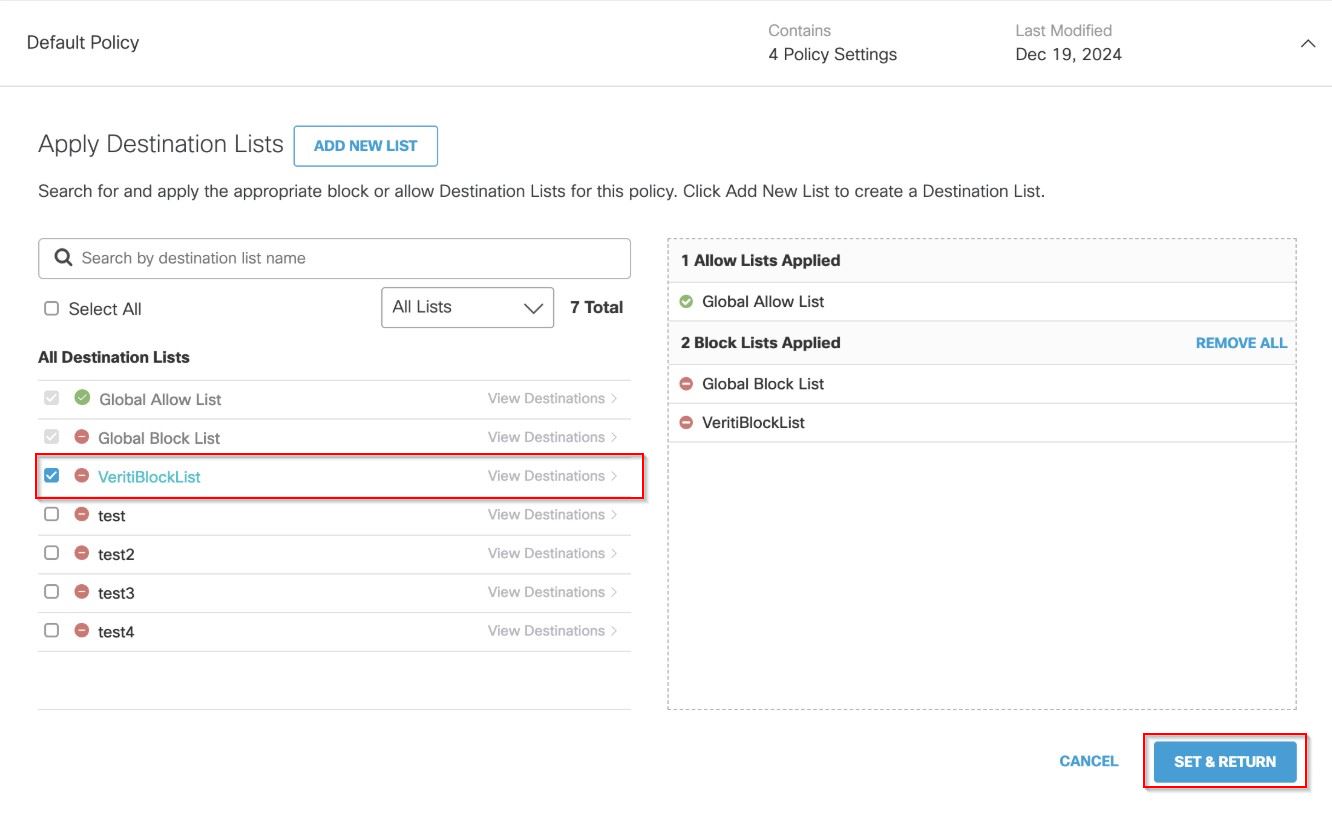The width and height of the screenshot is (1332, 817).
Task: Collapse the Default Policy panel chevron
Action: click(1307, 44)
